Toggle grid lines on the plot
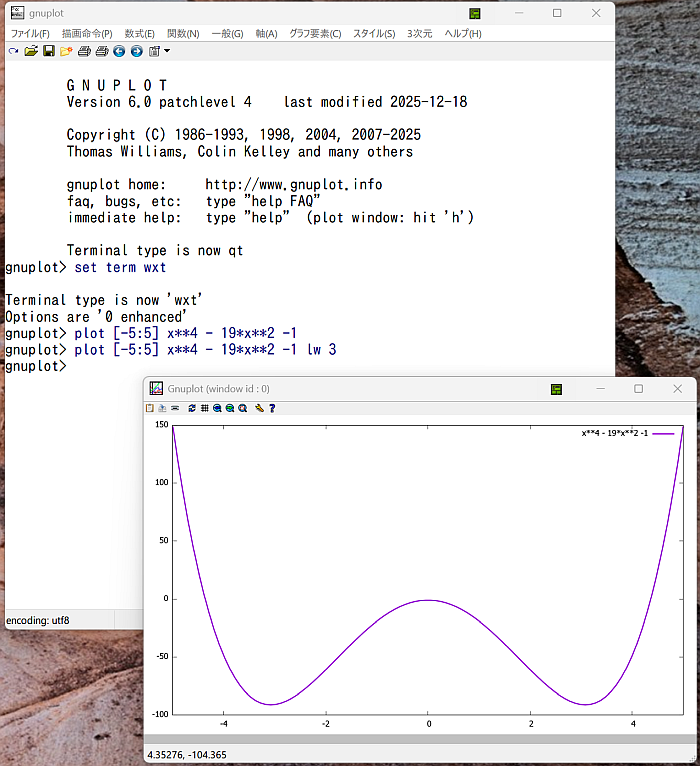The height and width of the screenshot is (766, 700). [x=205, y=408]
